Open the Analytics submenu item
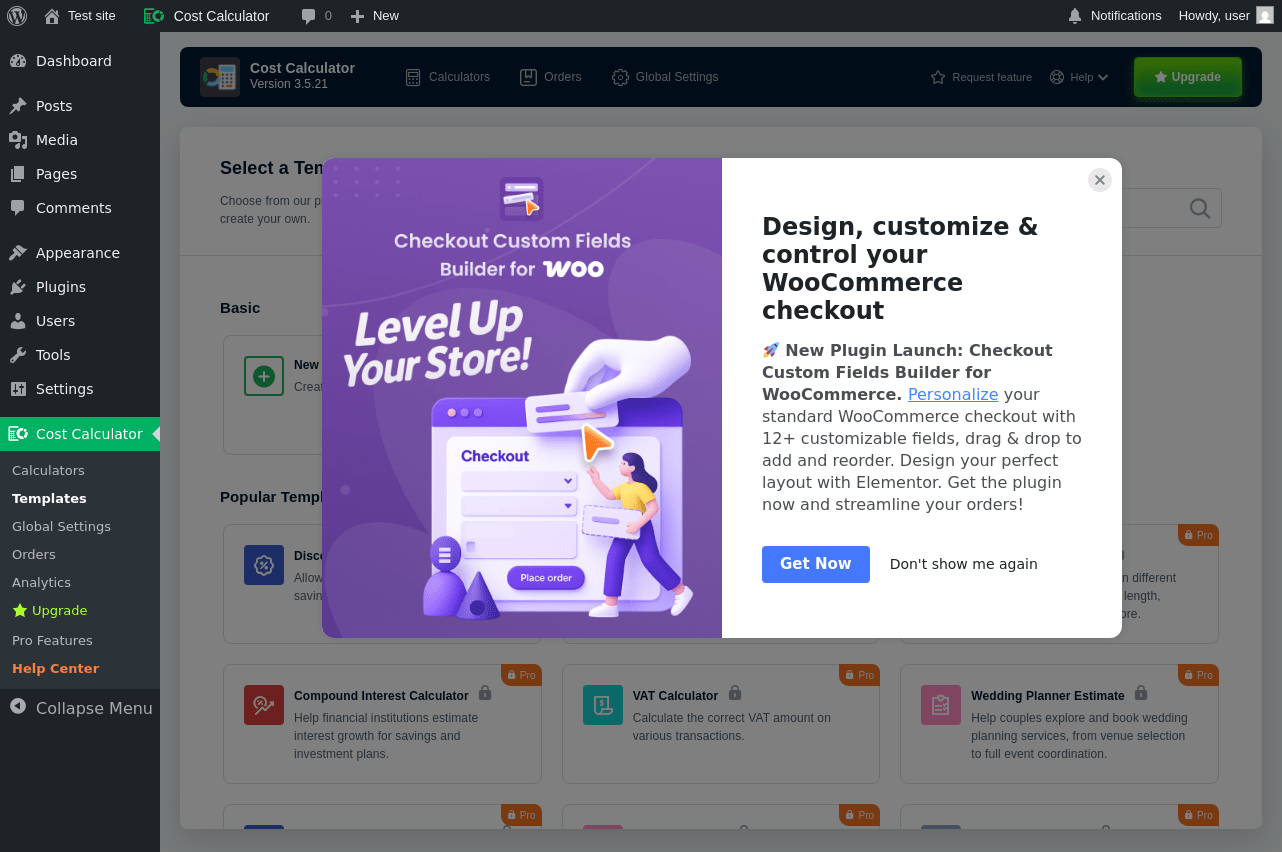 pos(41,582)
